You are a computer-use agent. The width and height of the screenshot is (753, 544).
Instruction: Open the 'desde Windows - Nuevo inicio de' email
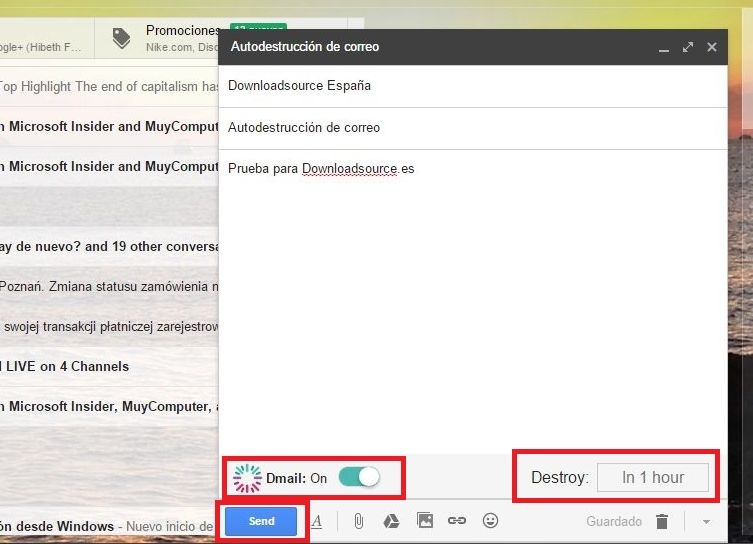[109, 527]
